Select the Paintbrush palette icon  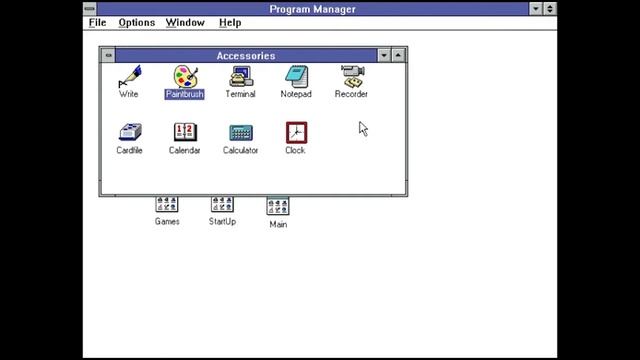coord(186,76)
